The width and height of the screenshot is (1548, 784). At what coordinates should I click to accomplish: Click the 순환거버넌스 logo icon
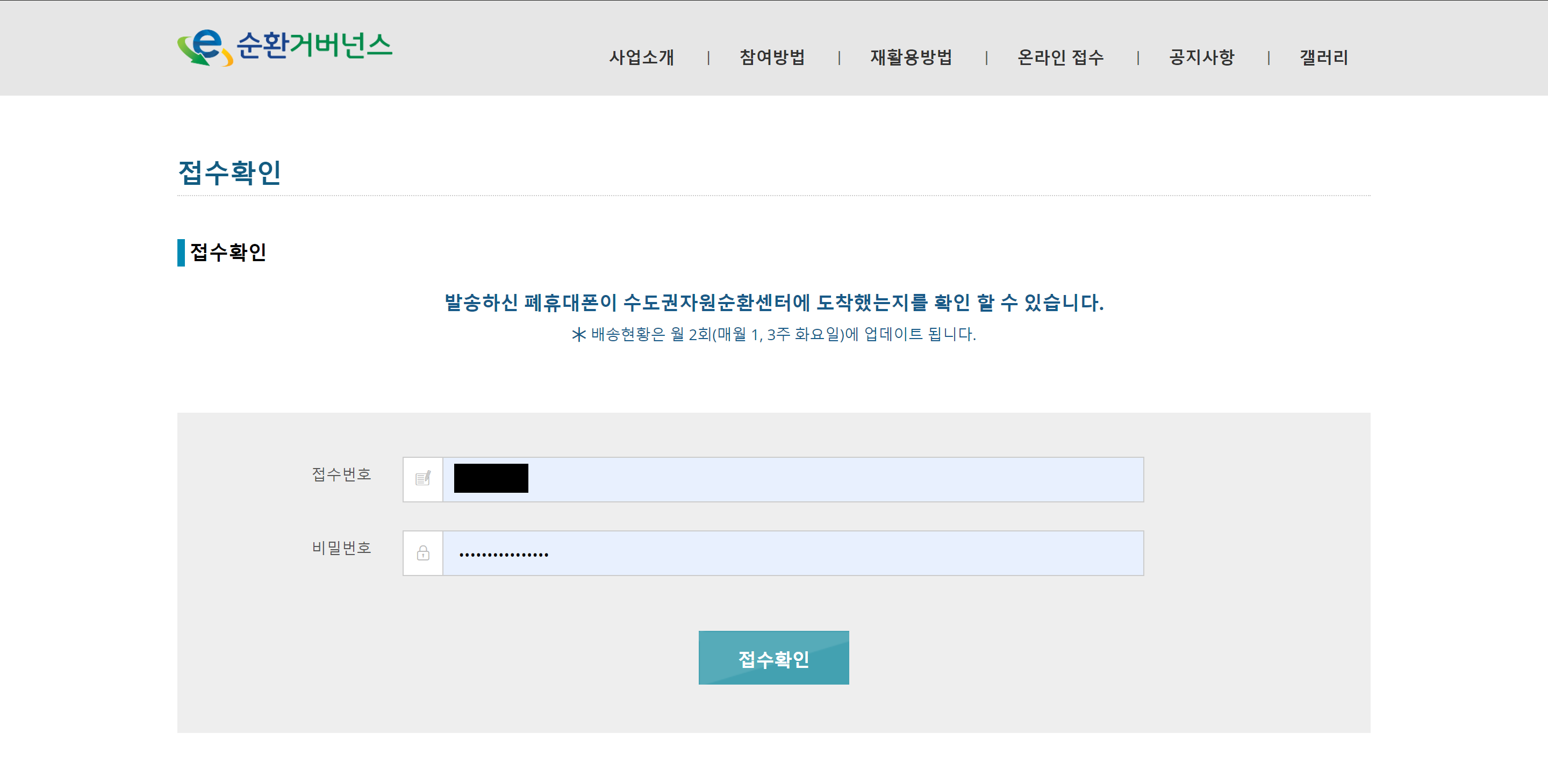(204, 47)
